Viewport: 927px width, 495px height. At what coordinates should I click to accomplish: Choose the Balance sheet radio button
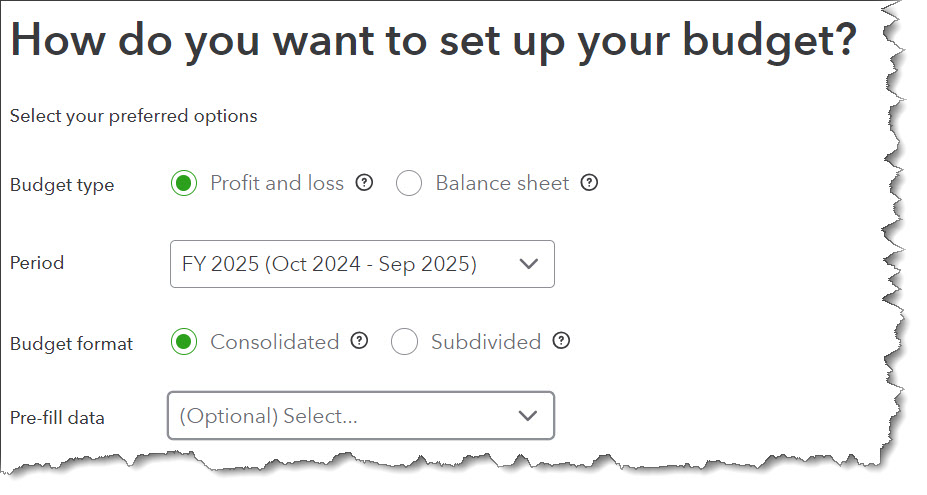pyautogui.click(x=409, y=184)
